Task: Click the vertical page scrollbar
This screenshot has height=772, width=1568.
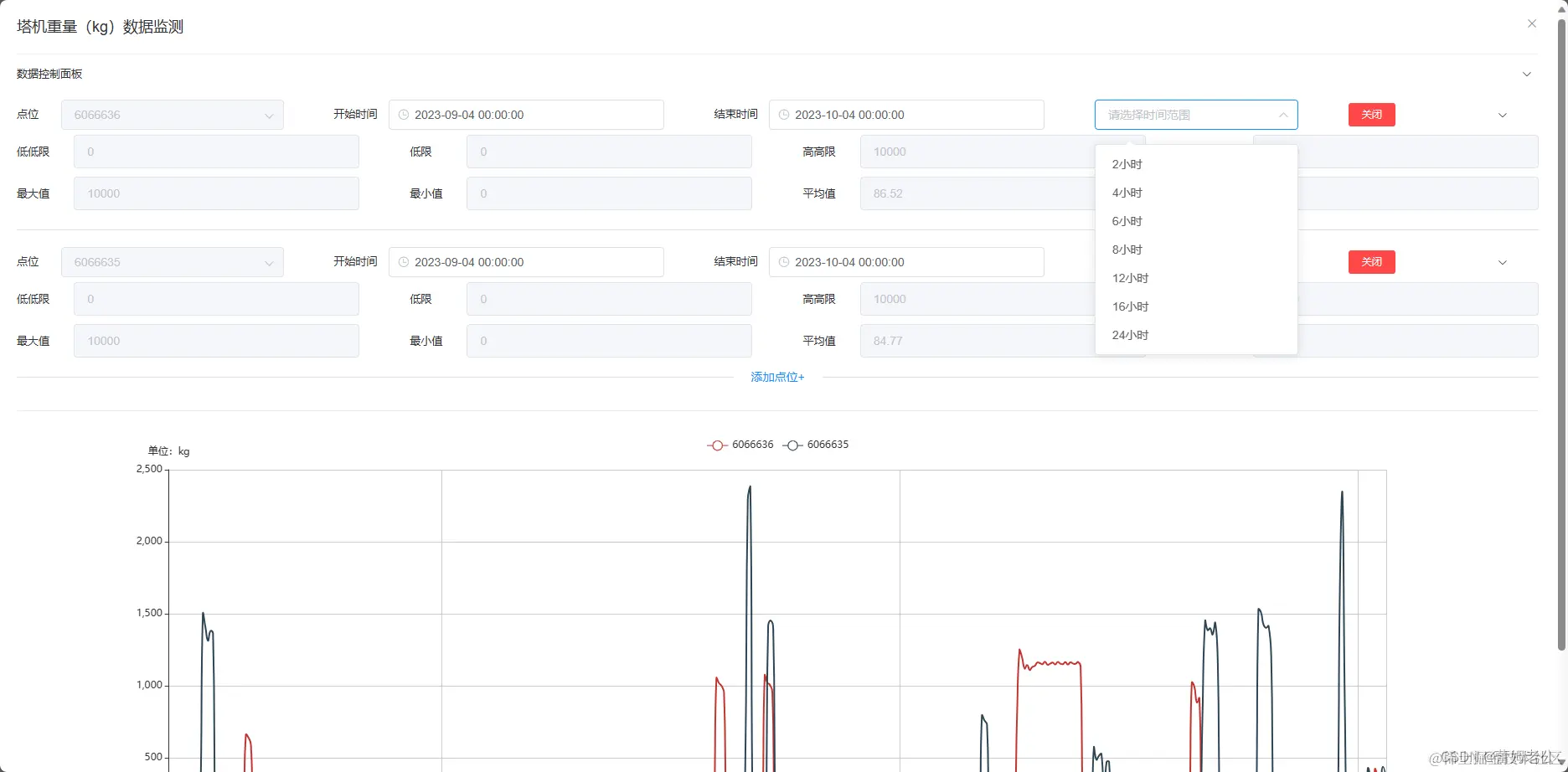Action: [1561, 335]
